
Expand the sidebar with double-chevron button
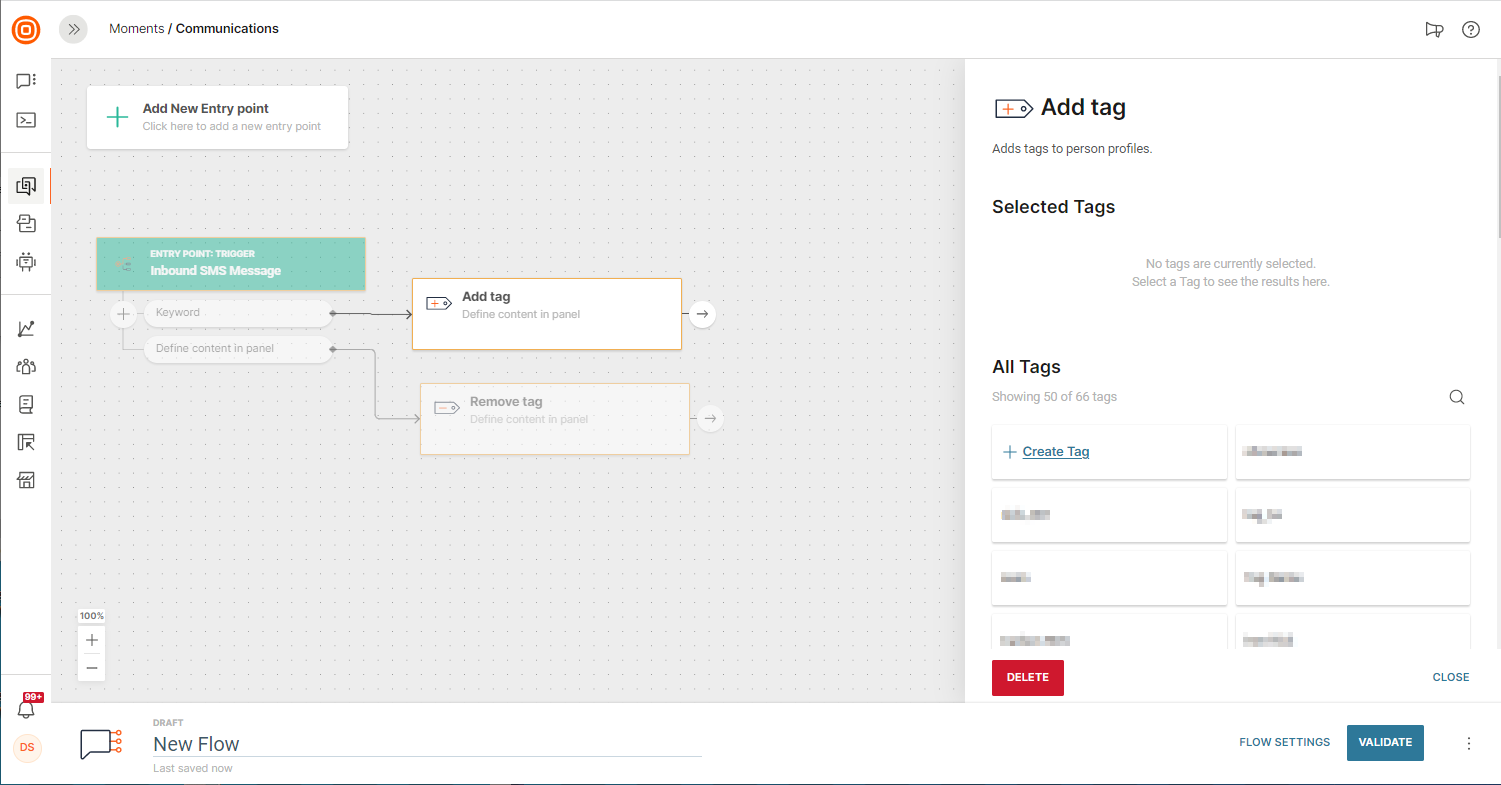(73, 29)
